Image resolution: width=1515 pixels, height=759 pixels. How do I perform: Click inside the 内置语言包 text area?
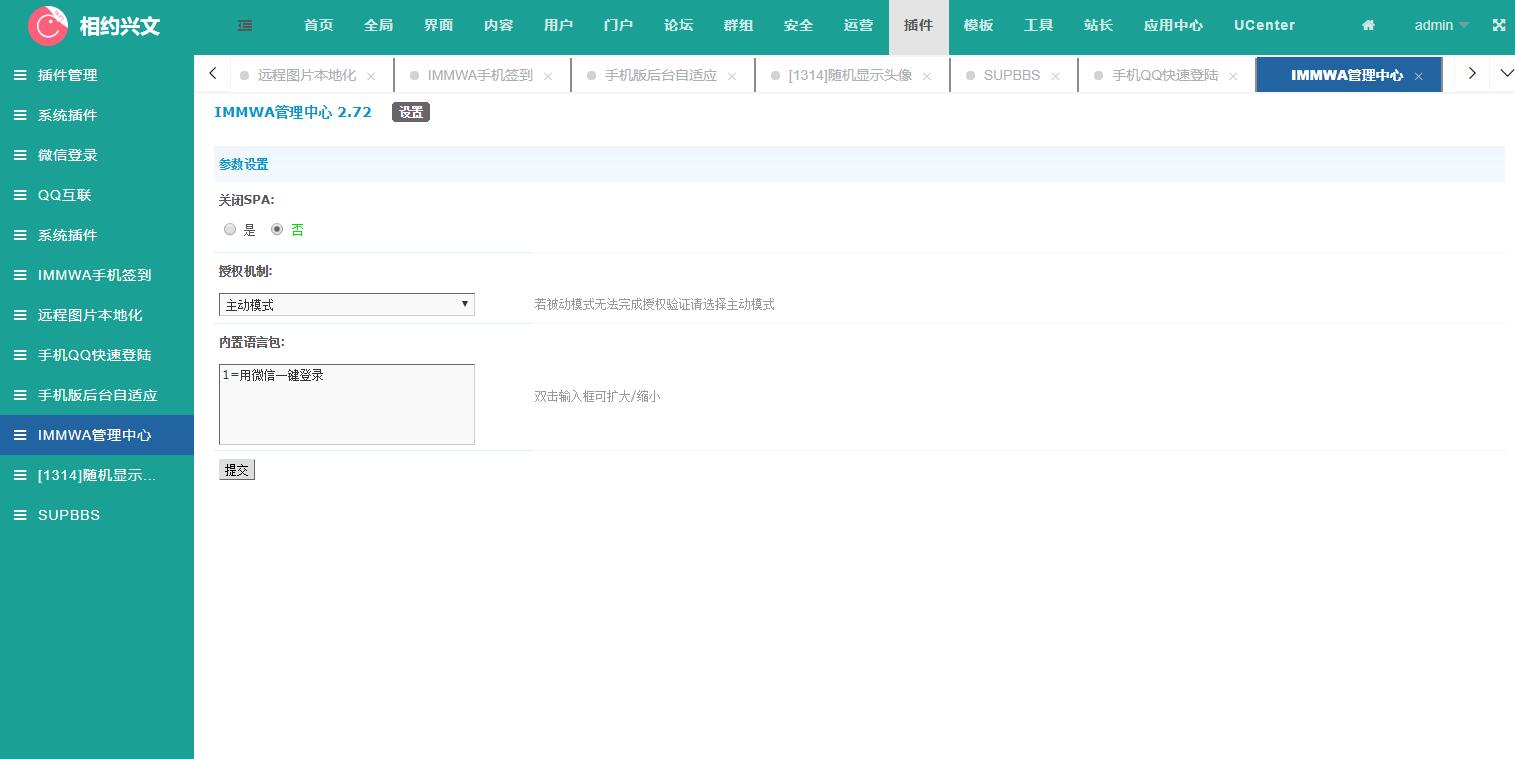346,405
